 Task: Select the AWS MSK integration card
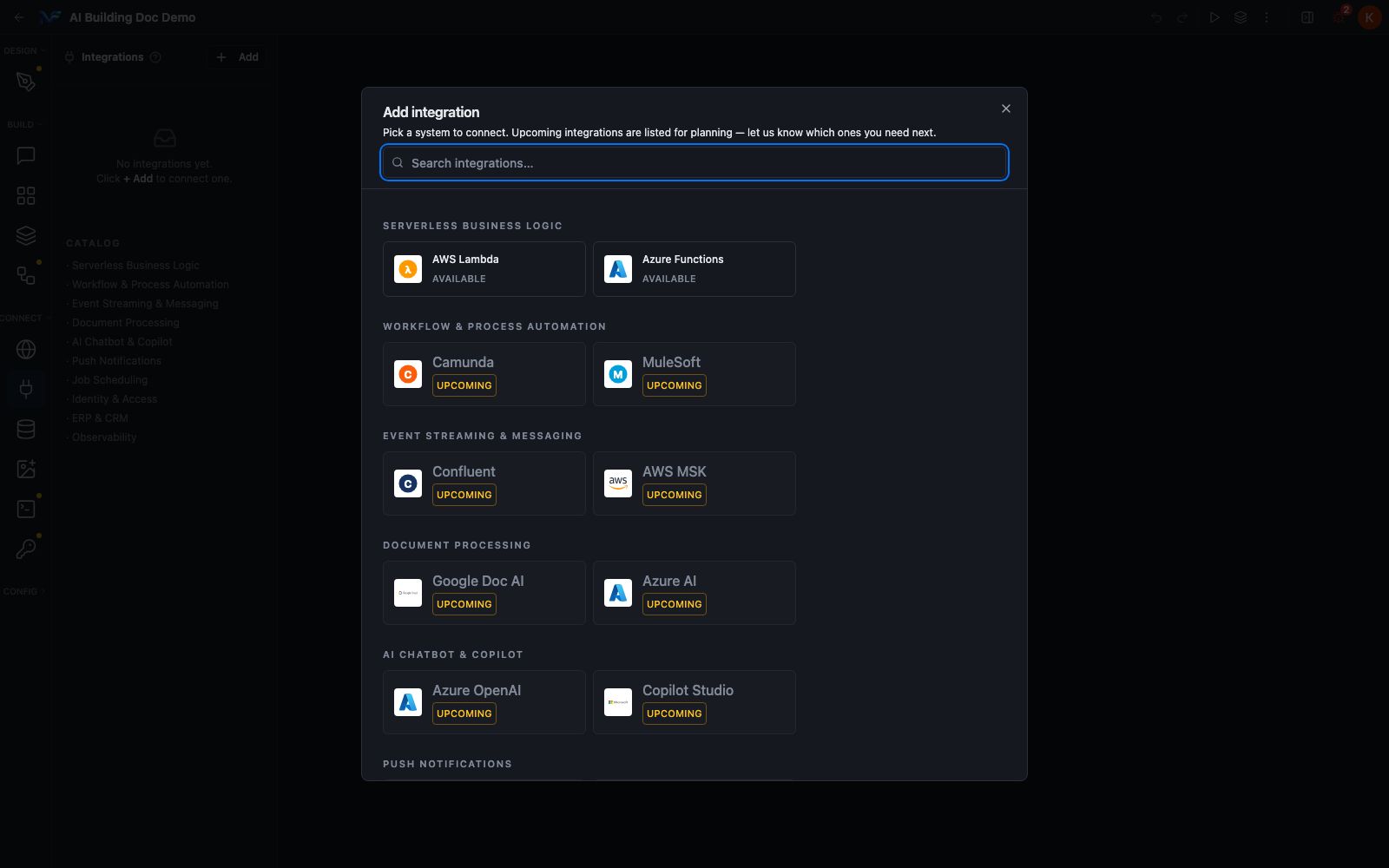(694, 483)
